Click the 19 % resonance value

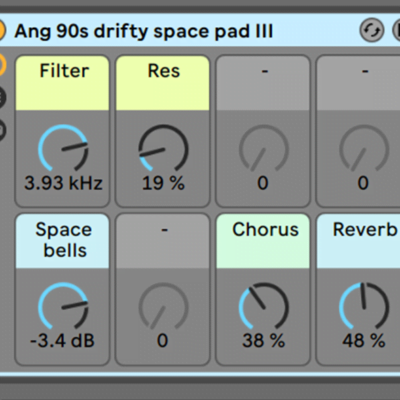pos(163,183)
